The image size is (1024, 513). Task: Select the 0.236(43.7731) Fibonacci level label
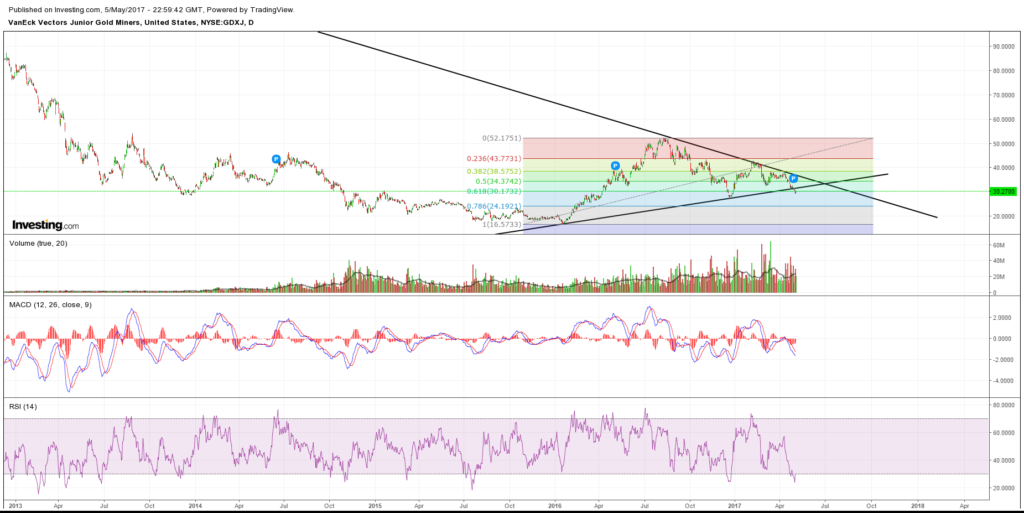pyautogui.click(x=494, y=159)
